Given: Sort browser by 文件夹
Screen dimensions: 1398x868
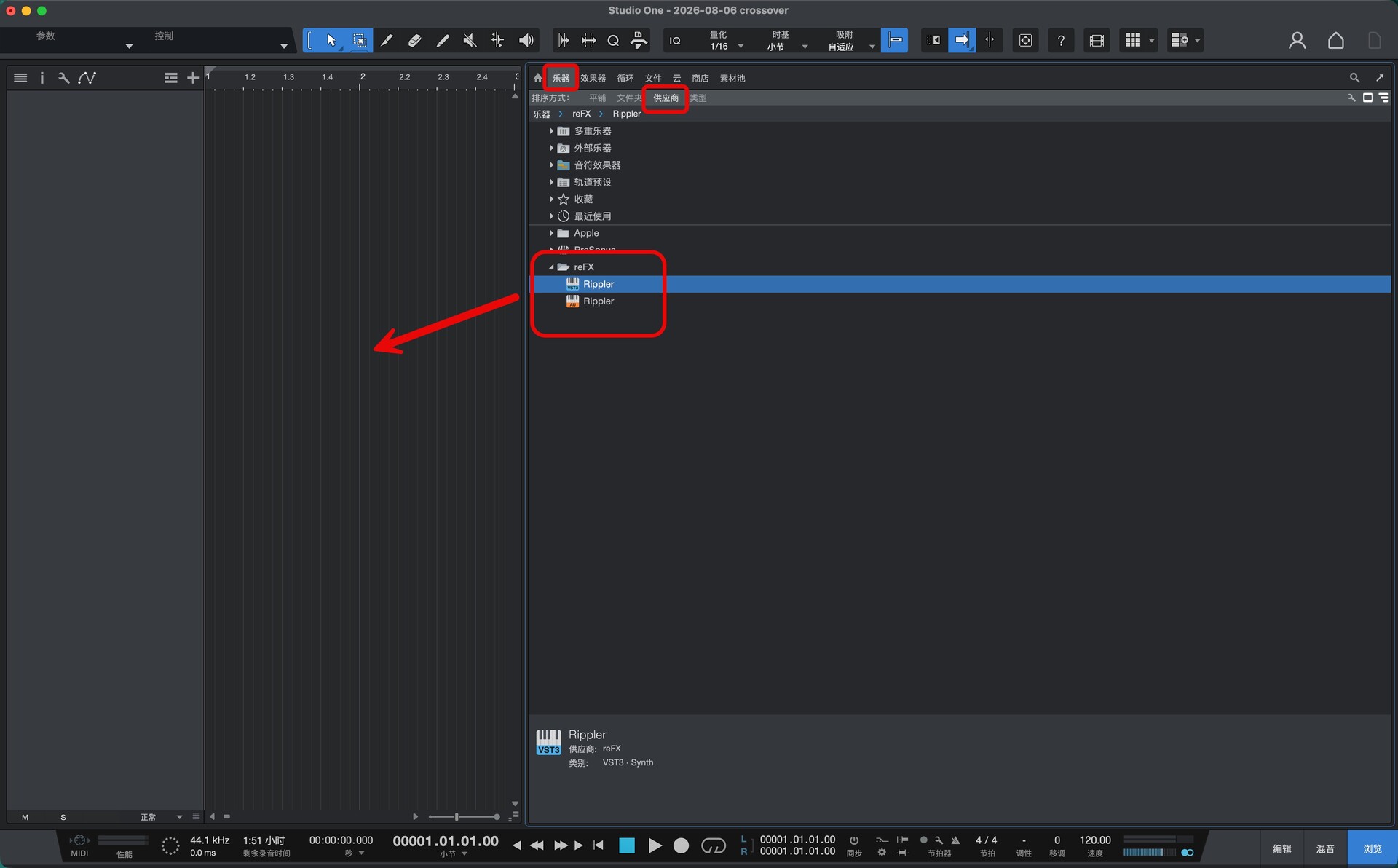Looking at the screenshot, I should pyautogui.click(x=629, y=98).
